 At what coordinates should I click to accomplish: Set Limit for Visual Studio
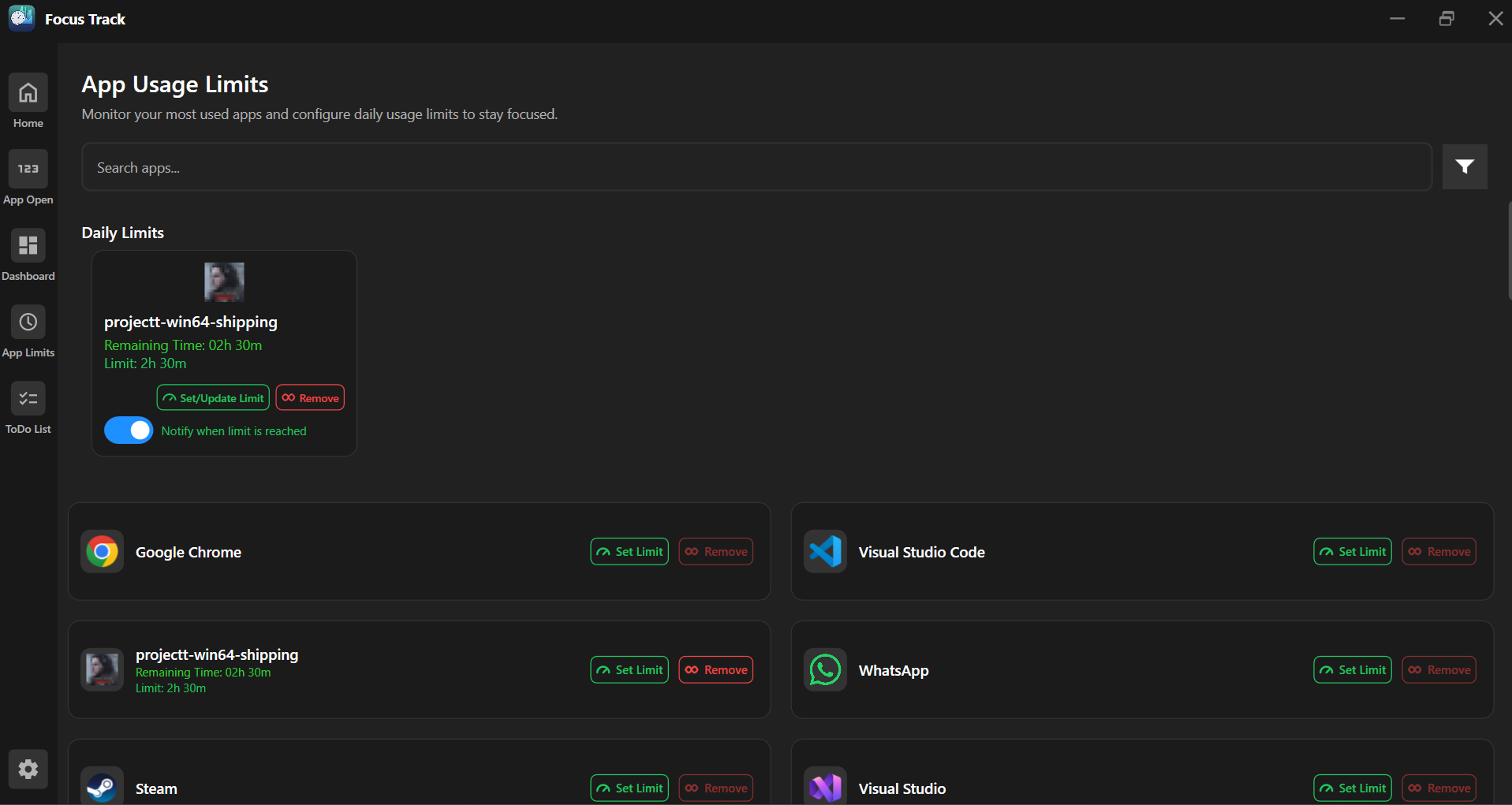coord(1353,788)
